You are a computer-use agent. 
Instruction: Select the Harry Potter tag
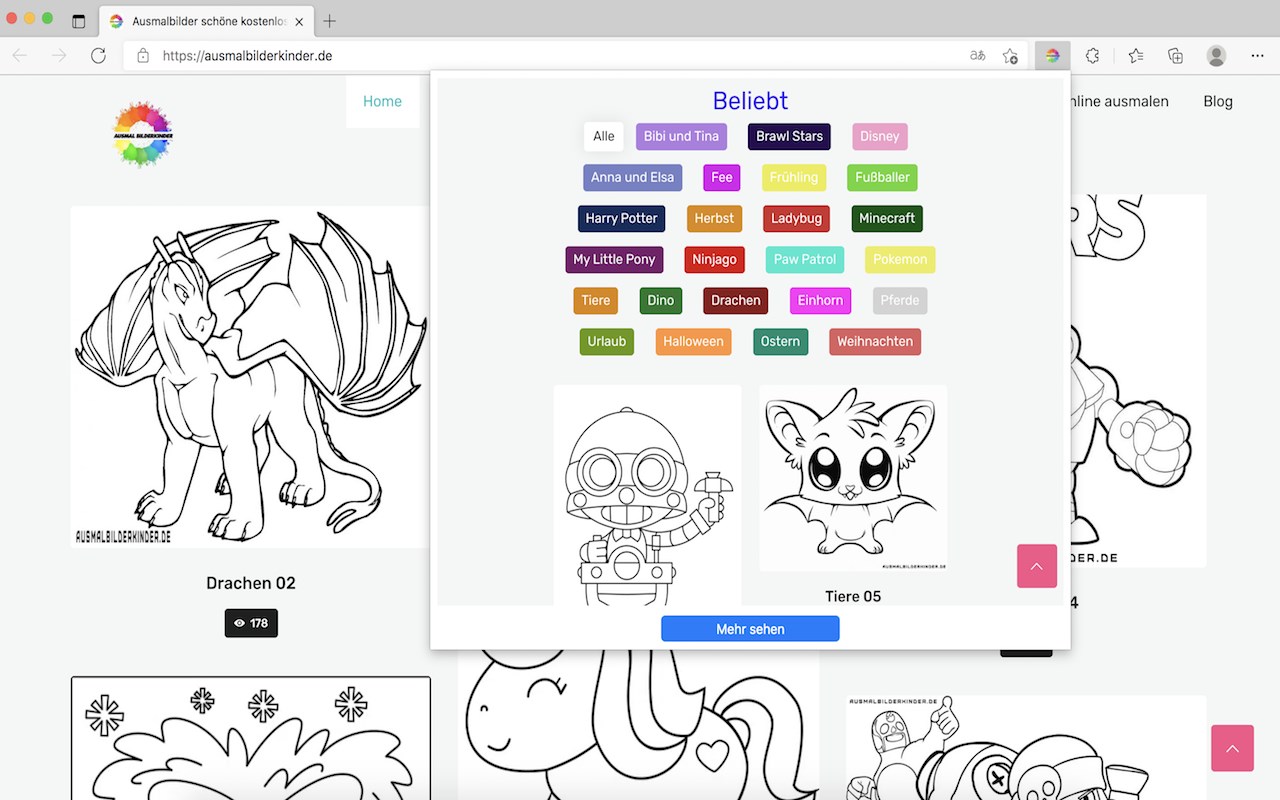tap(622, 218)
